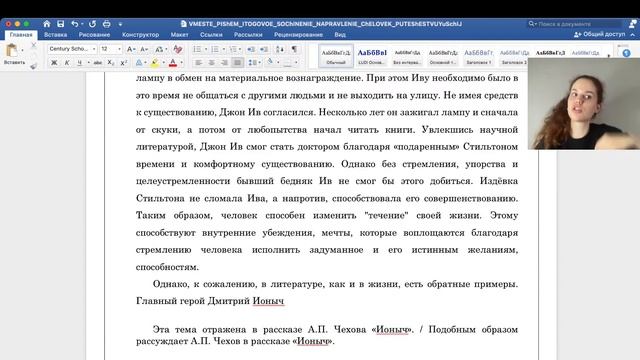This screenshot has height=360, width=640.
Task: Decrease font size with smaller A
Action: 144,49
